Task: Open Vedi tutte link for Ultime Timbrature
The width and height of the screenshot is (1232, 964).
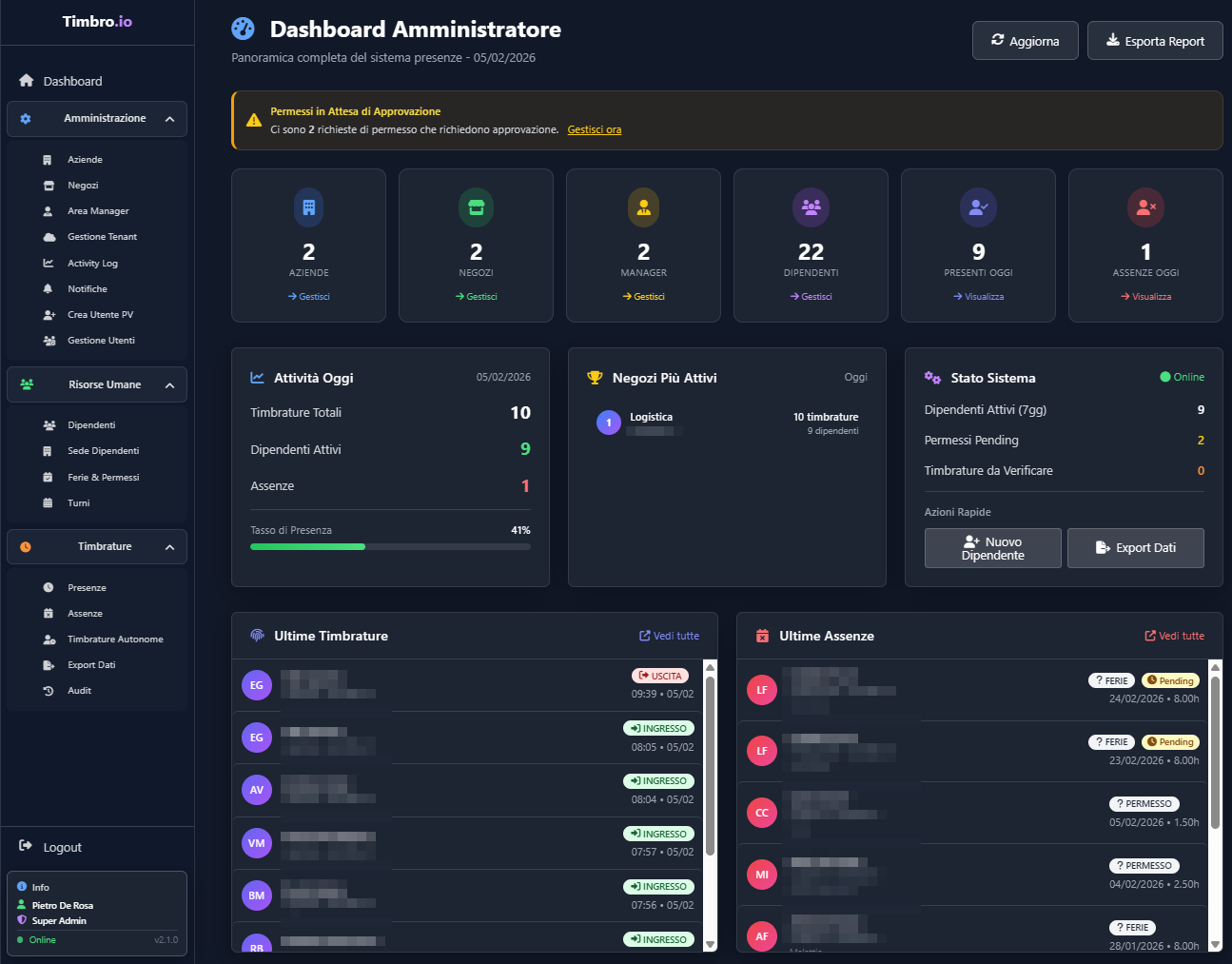Action: [x=669, y=636]
